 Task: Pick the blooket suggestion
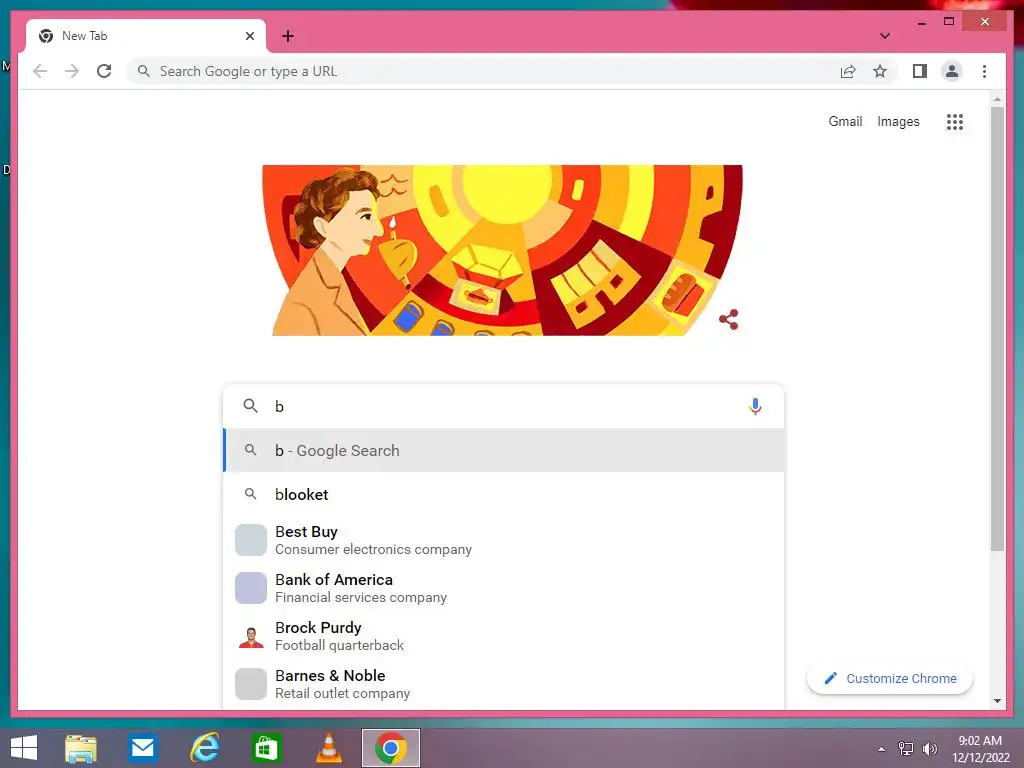[503, 494]
